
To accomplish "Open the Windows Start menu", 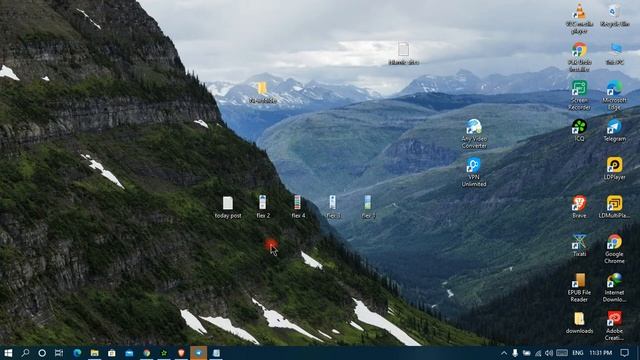I will pos(8,353).
